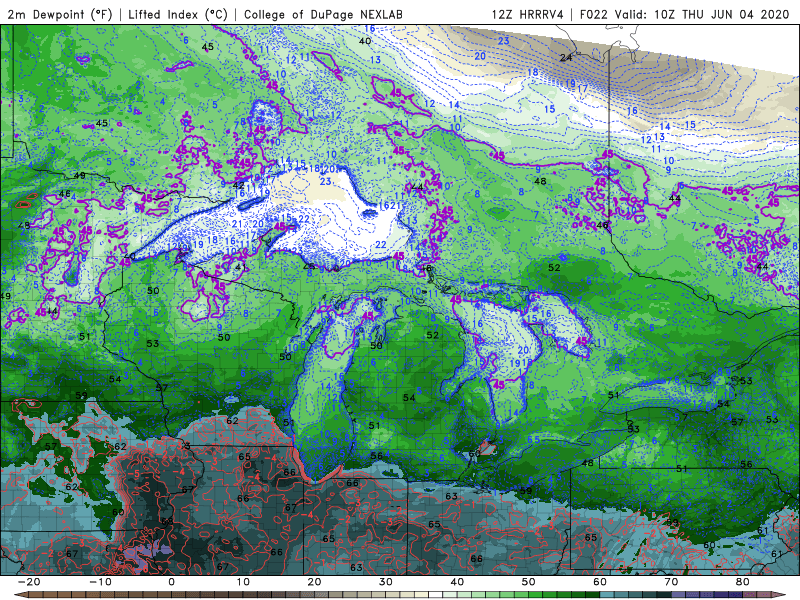800x600 pixels.
Task: Click the "Valid: 10Z THU JUN 04 2020" text
Action: coord(702,14)
